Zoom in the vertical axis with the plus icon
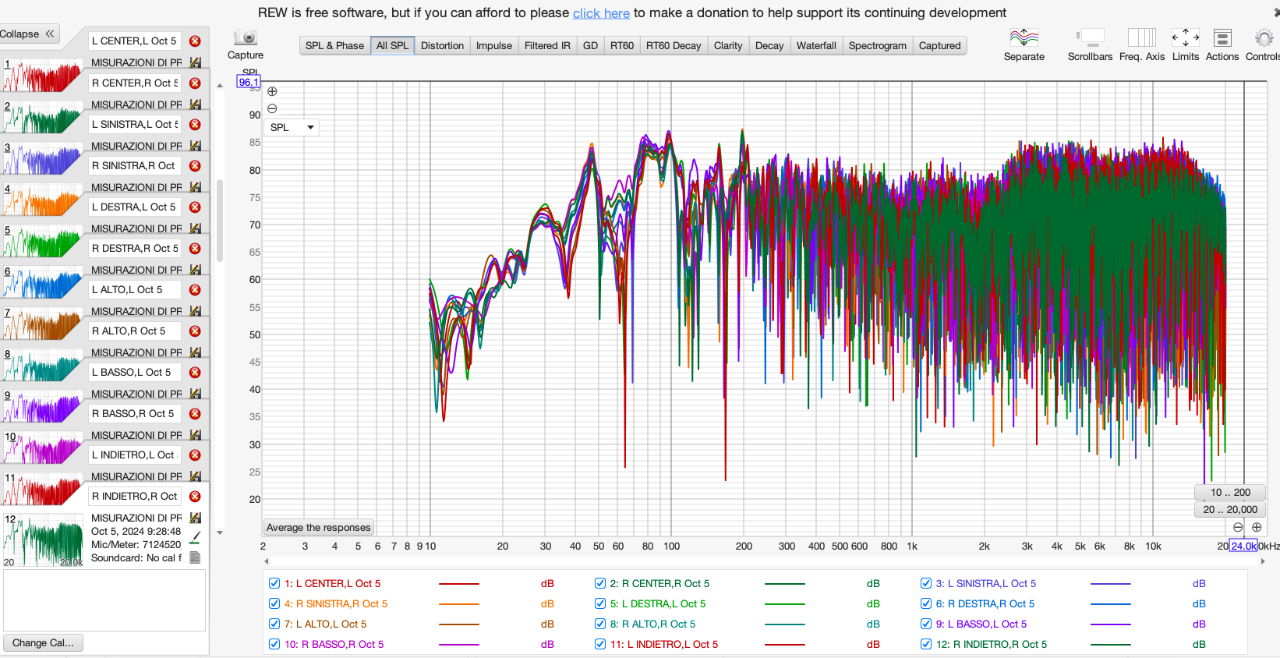 (x=272, y=91)
